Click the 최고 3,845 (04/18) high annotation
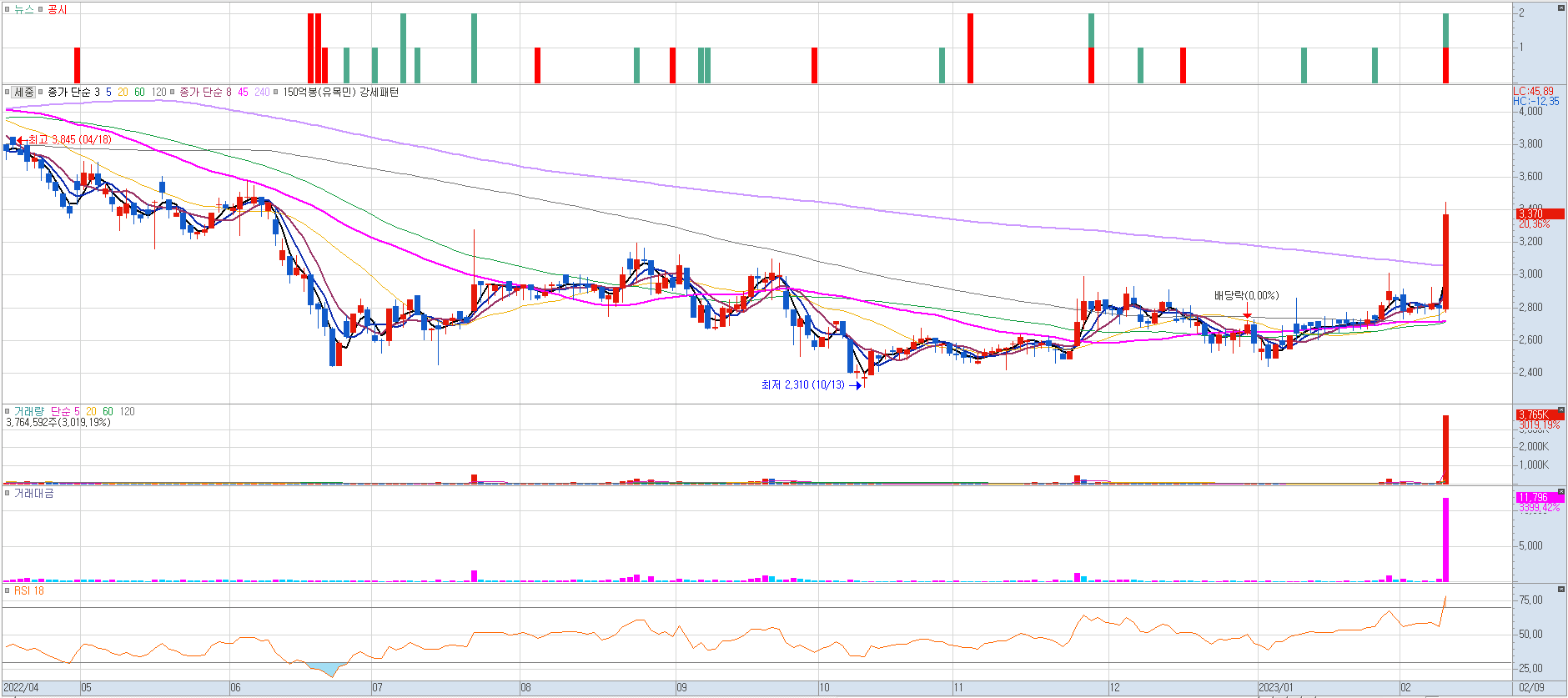The width and height of the screenshot is (1568, 698). (69, 139)
